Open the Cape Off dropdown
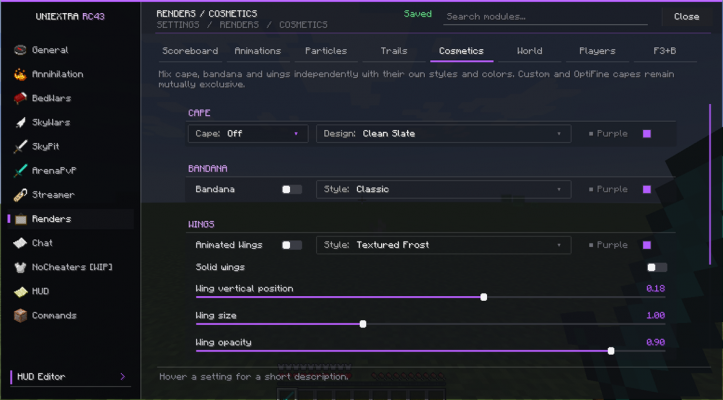The width and height of the screenshot is (723, 400). coord(248,134)
